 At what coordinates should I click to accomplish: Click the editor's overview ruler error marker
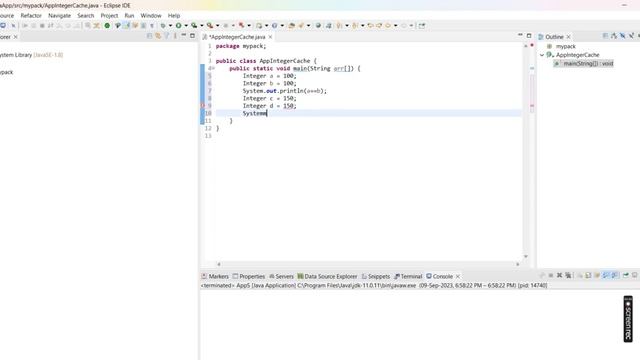pos(532,106)
